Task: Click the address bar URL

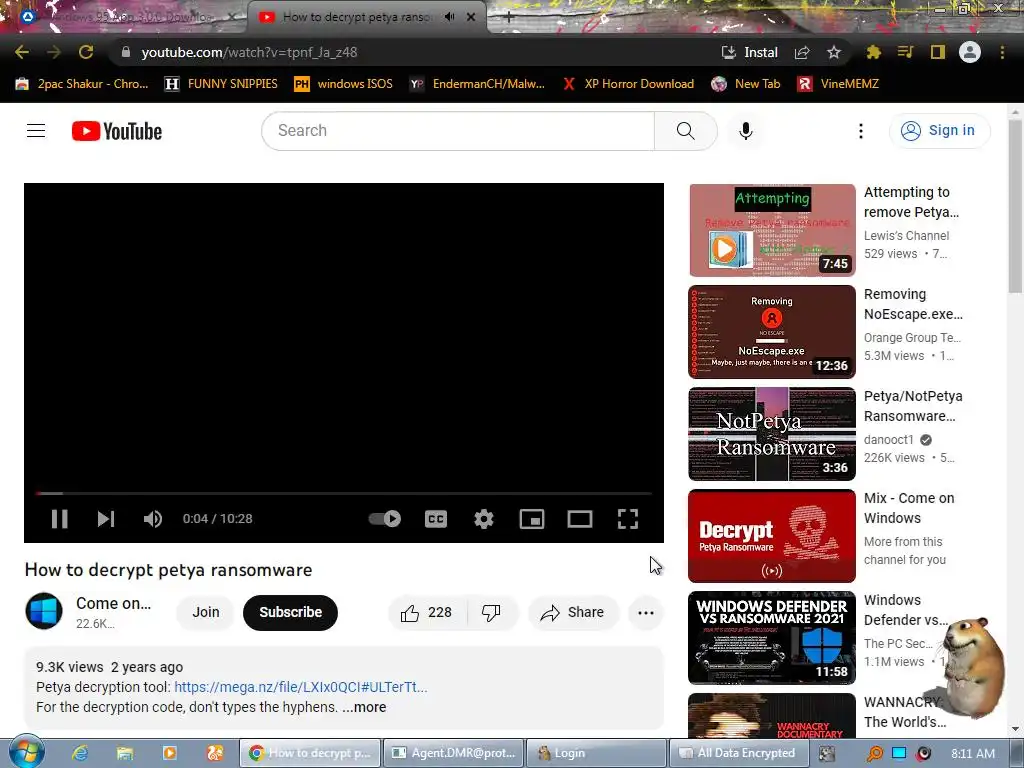Action: coord(249,52)
